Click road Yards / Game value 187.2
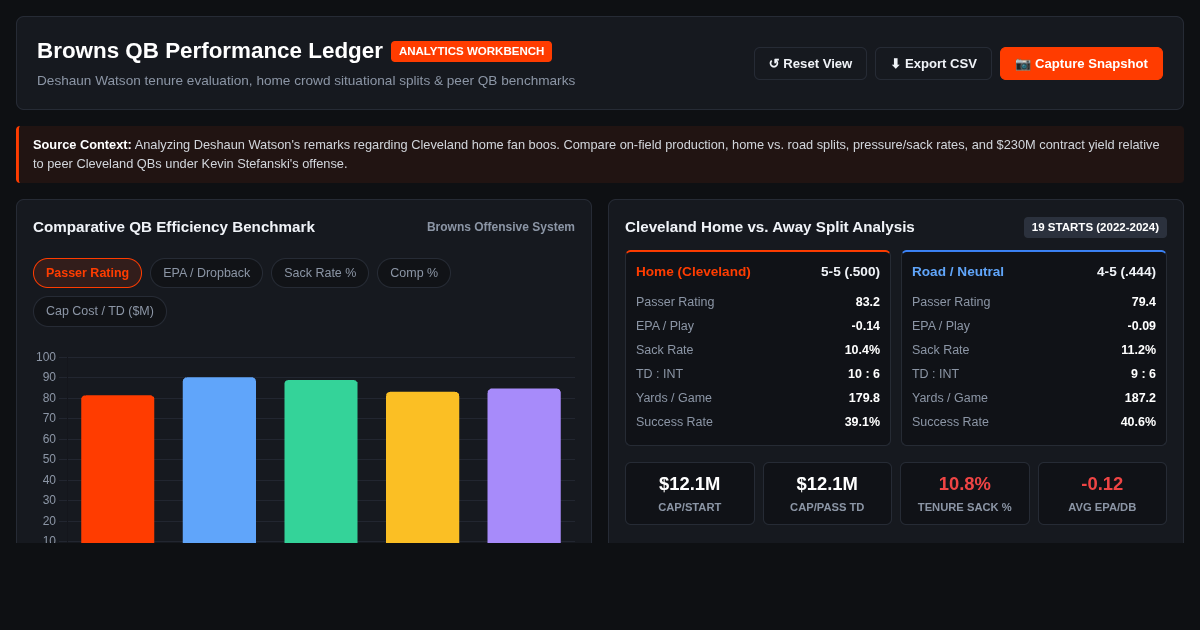 [1140, 398]
